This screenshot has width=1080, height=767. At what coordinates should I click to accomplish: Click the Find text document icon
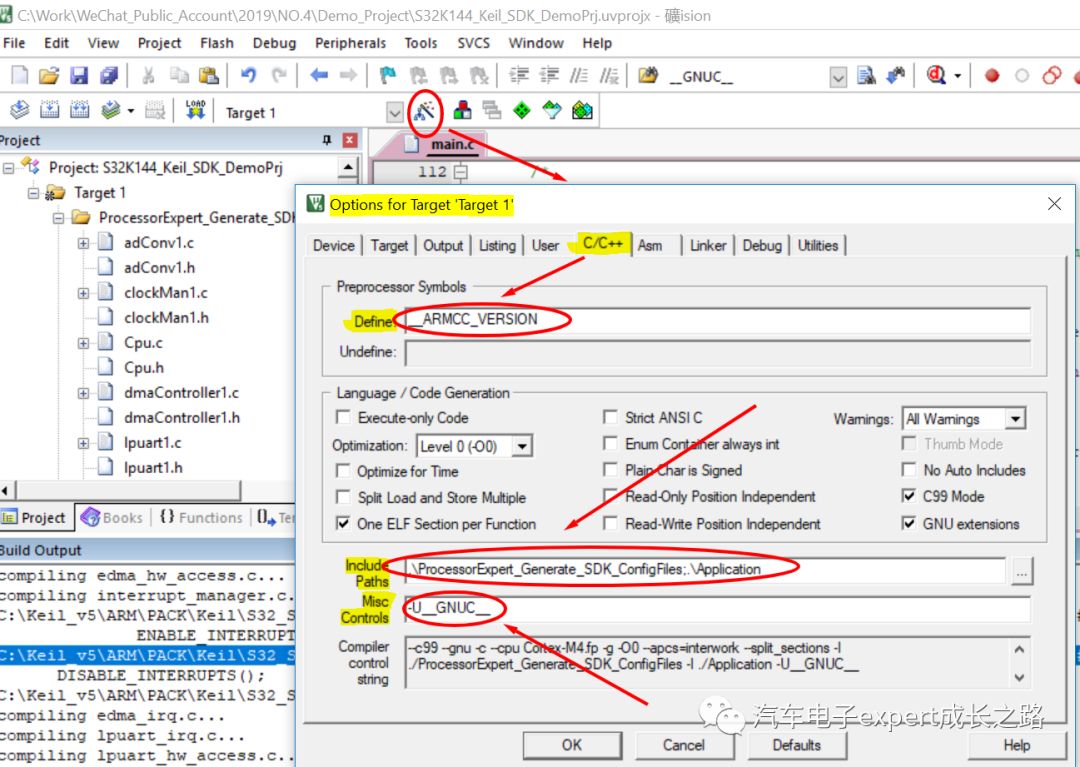(866, 76)
